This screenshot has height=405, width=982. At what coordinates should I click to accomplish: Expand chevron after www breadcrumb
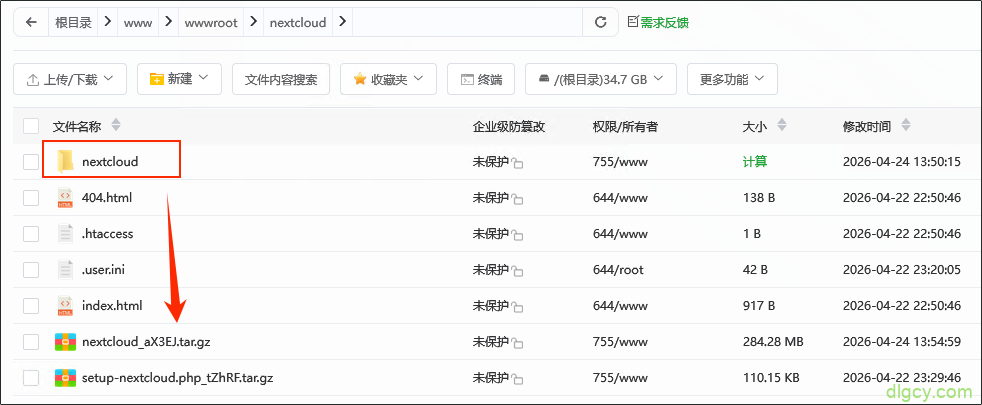pyautogui.click(x=168, y=22)
